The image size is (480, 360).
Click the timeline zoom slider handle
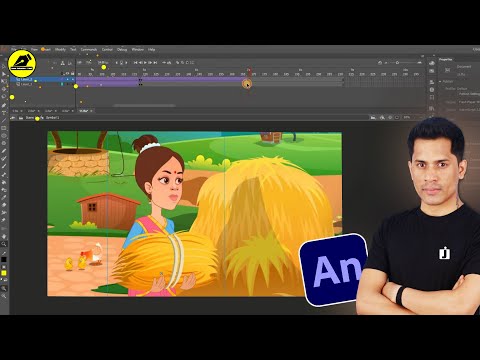[397, 63]
